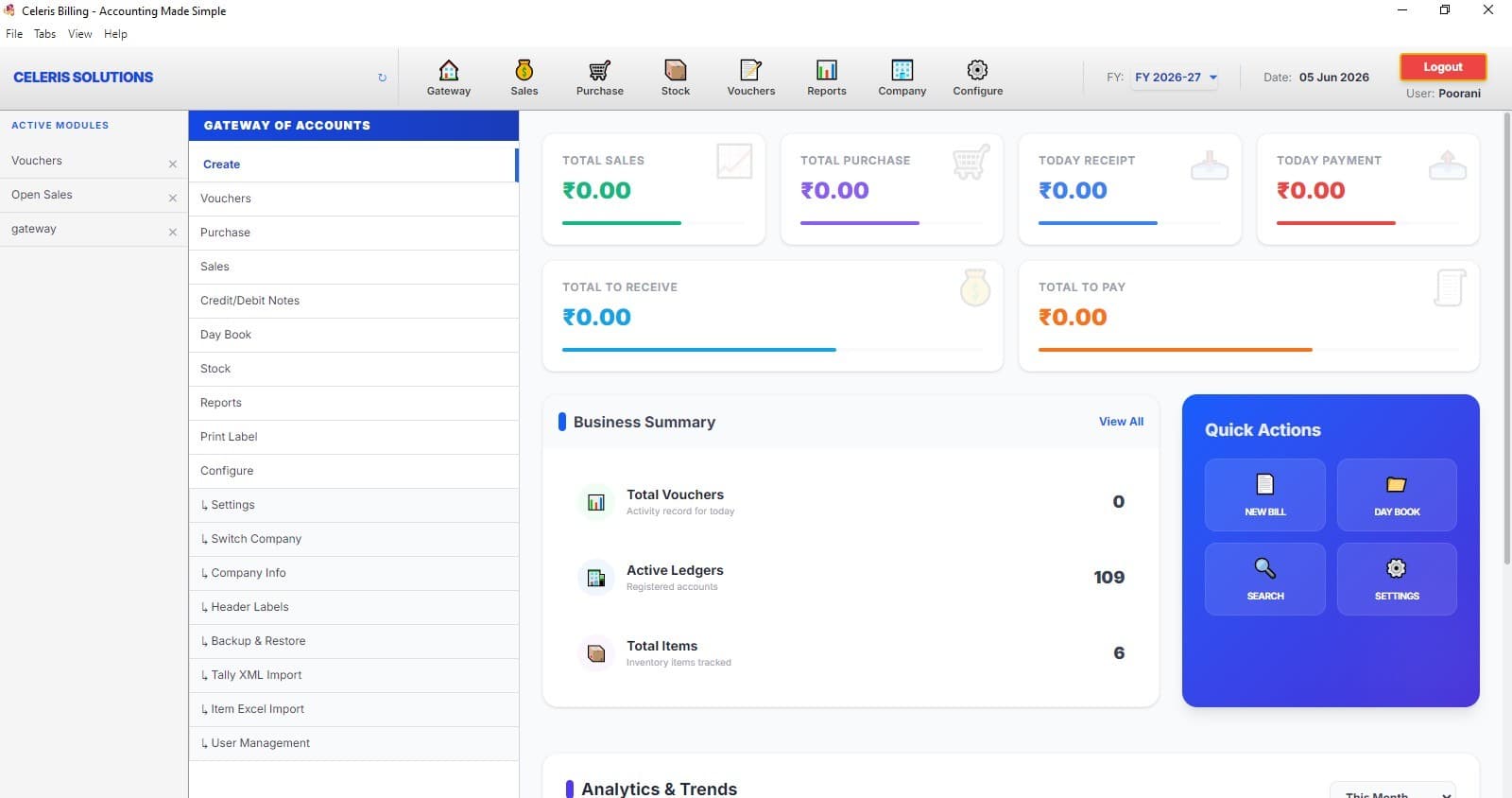Screen dimensions: 1512x798
Task: Close the Open Sales active module
Action: click(x=173, y=198)
